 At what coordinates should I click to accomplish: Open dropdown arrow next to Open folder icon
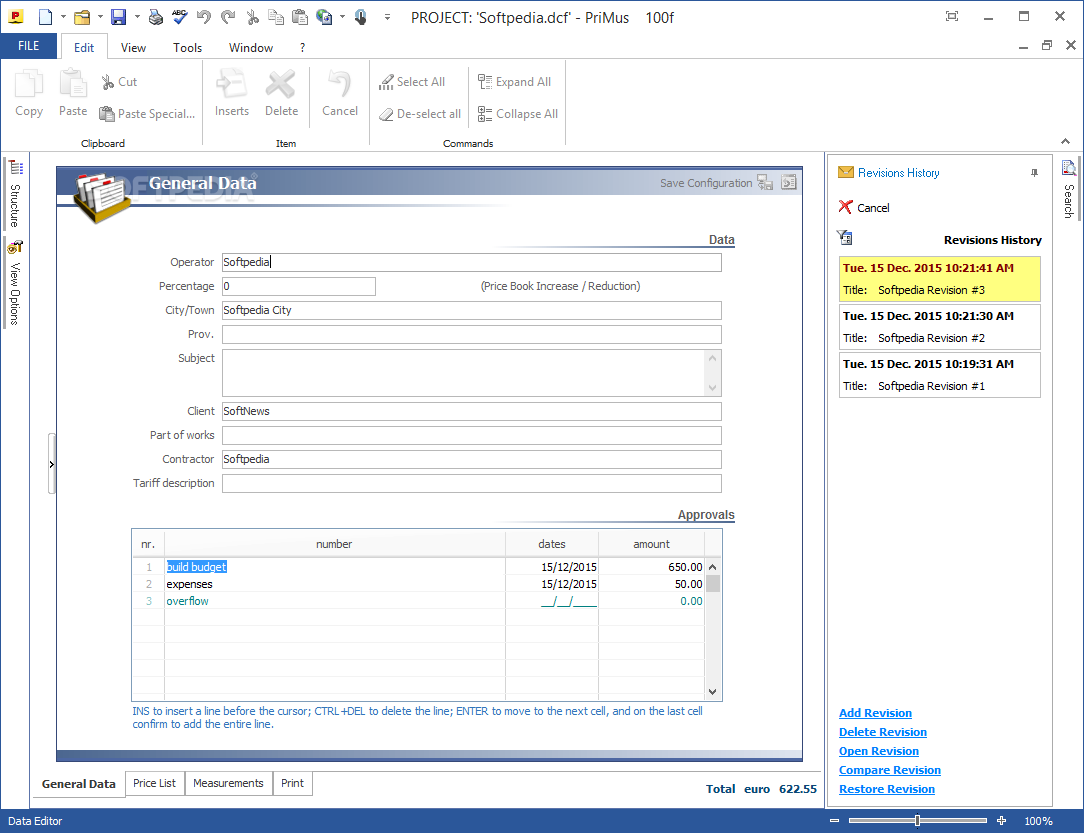pyautogui.click(x=100, y=17)
